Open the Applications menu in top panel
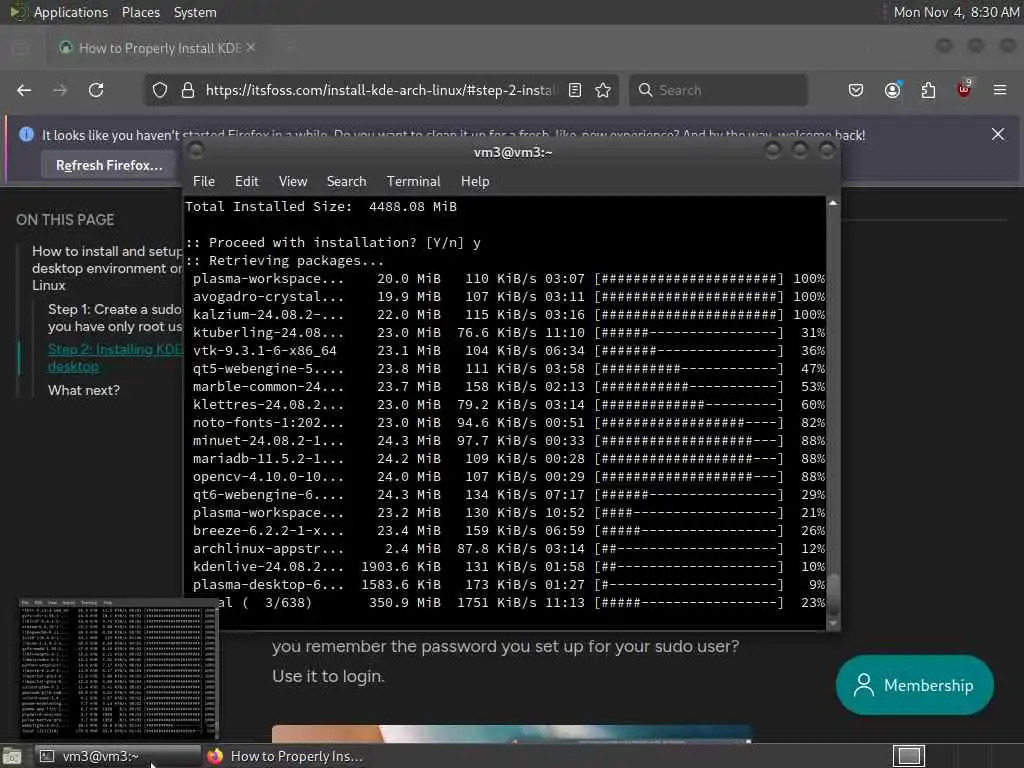This screenshot has height=768, width=1024. [x=71, y=12]
